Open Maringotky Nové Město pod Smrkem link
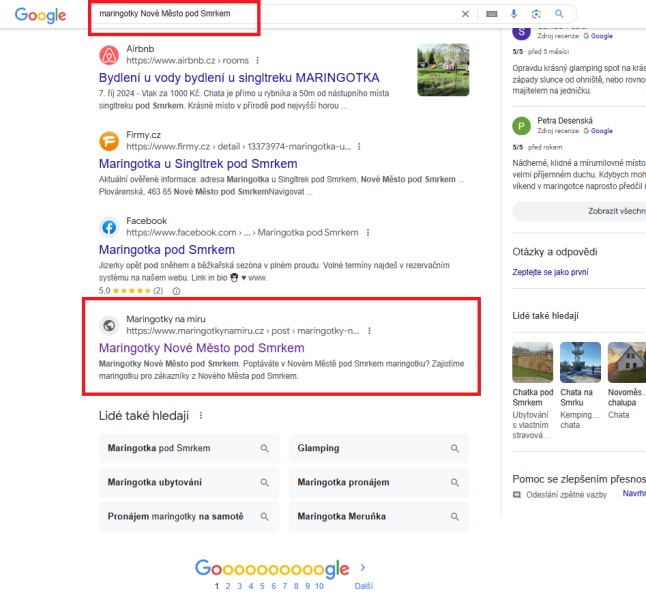646x600 pixels. coord(201,348)
